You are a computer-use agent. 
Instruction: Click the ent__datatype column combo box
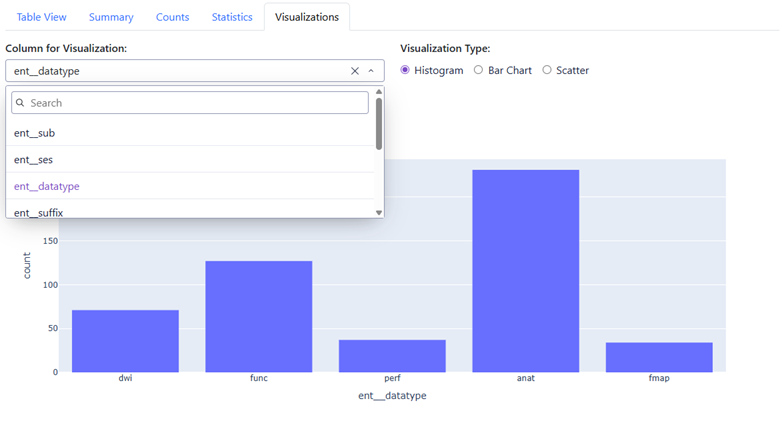(x=195, y=71)
